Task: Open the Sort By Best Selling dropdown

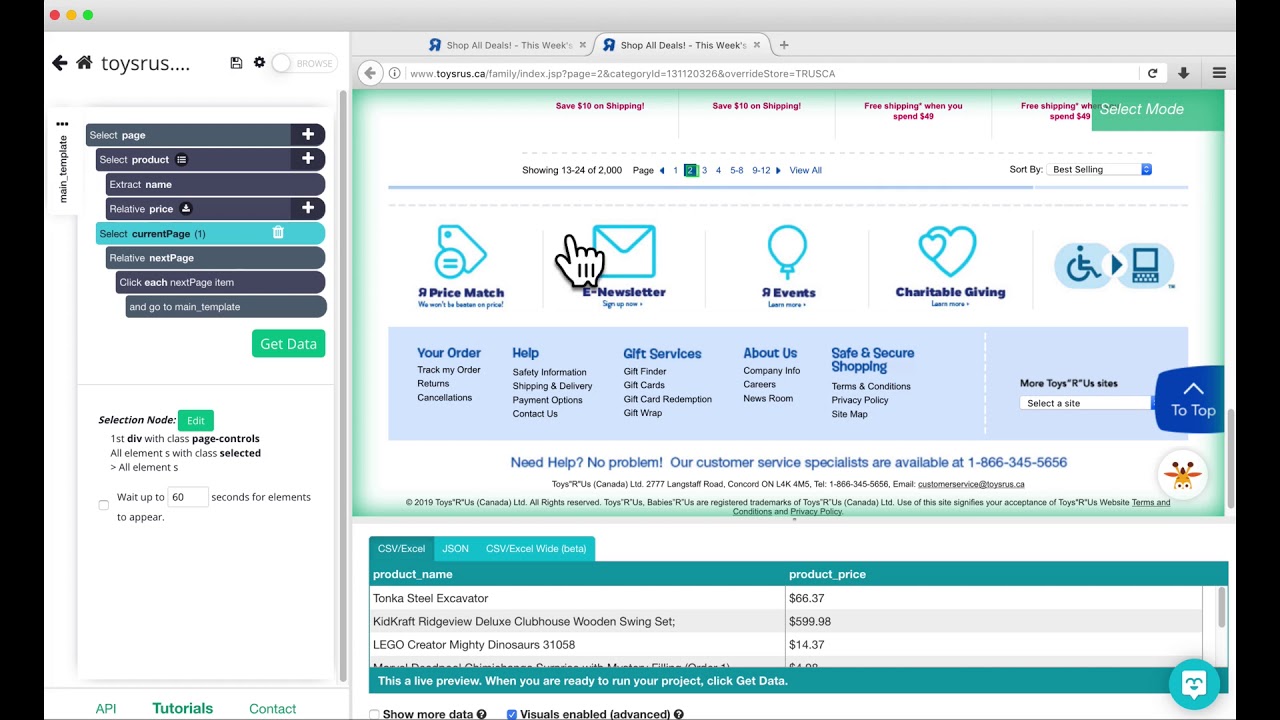Action: [1100, 169]
